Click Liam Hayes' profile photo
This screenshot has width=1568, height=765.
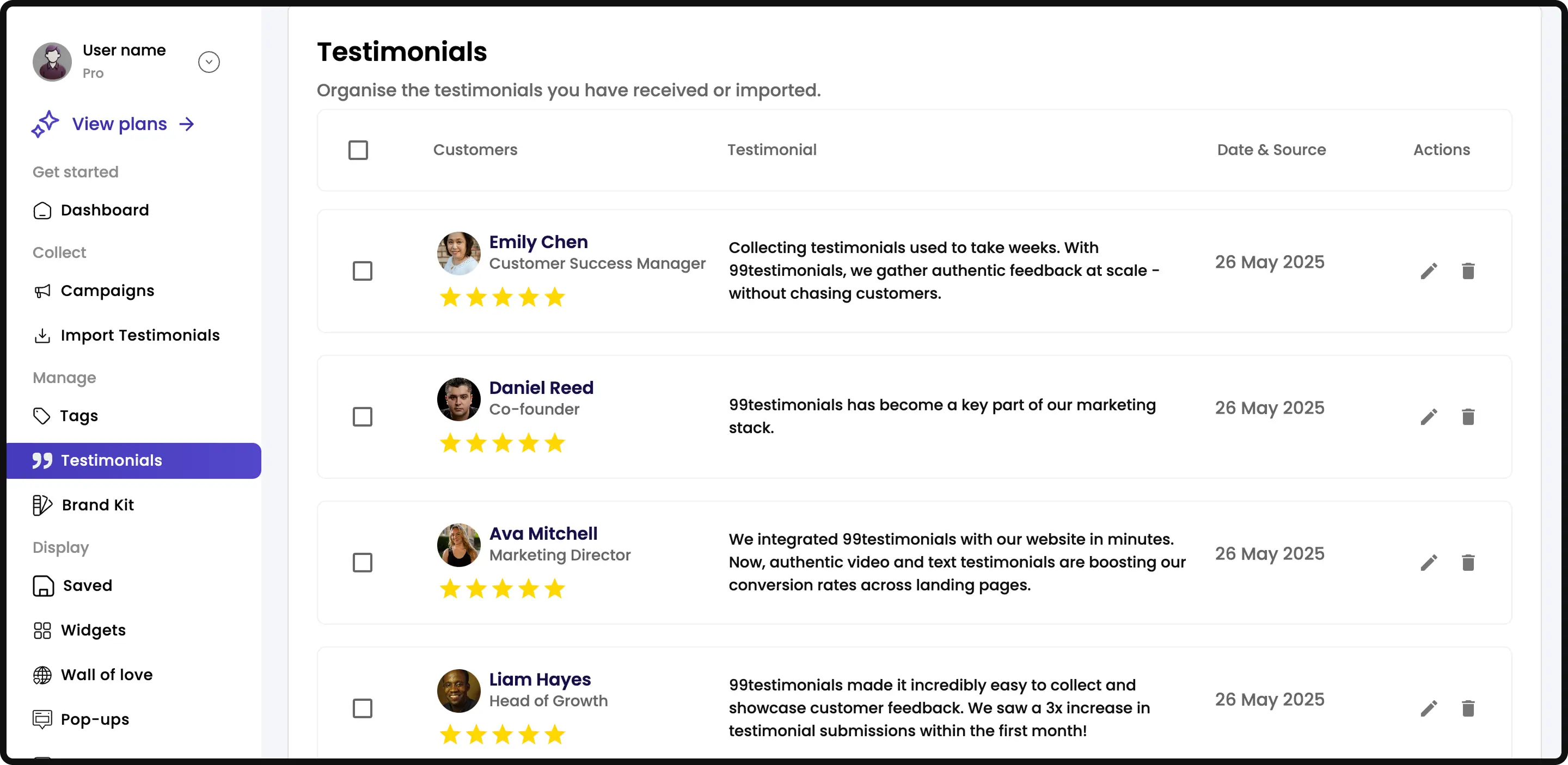[458, 691]
